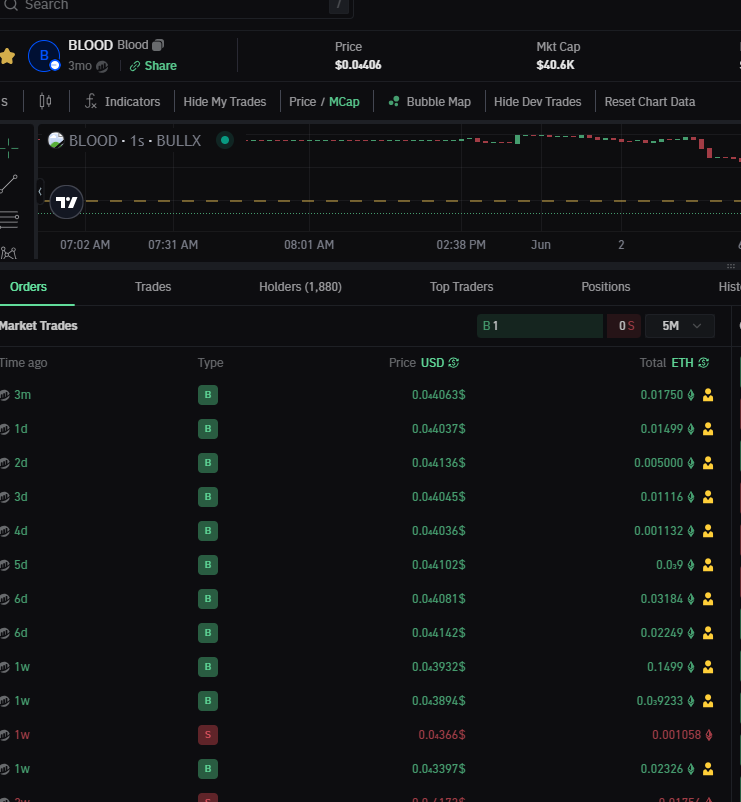
Task: Filter by sells using 0 S bar
Action: click(x=623, y=326)
